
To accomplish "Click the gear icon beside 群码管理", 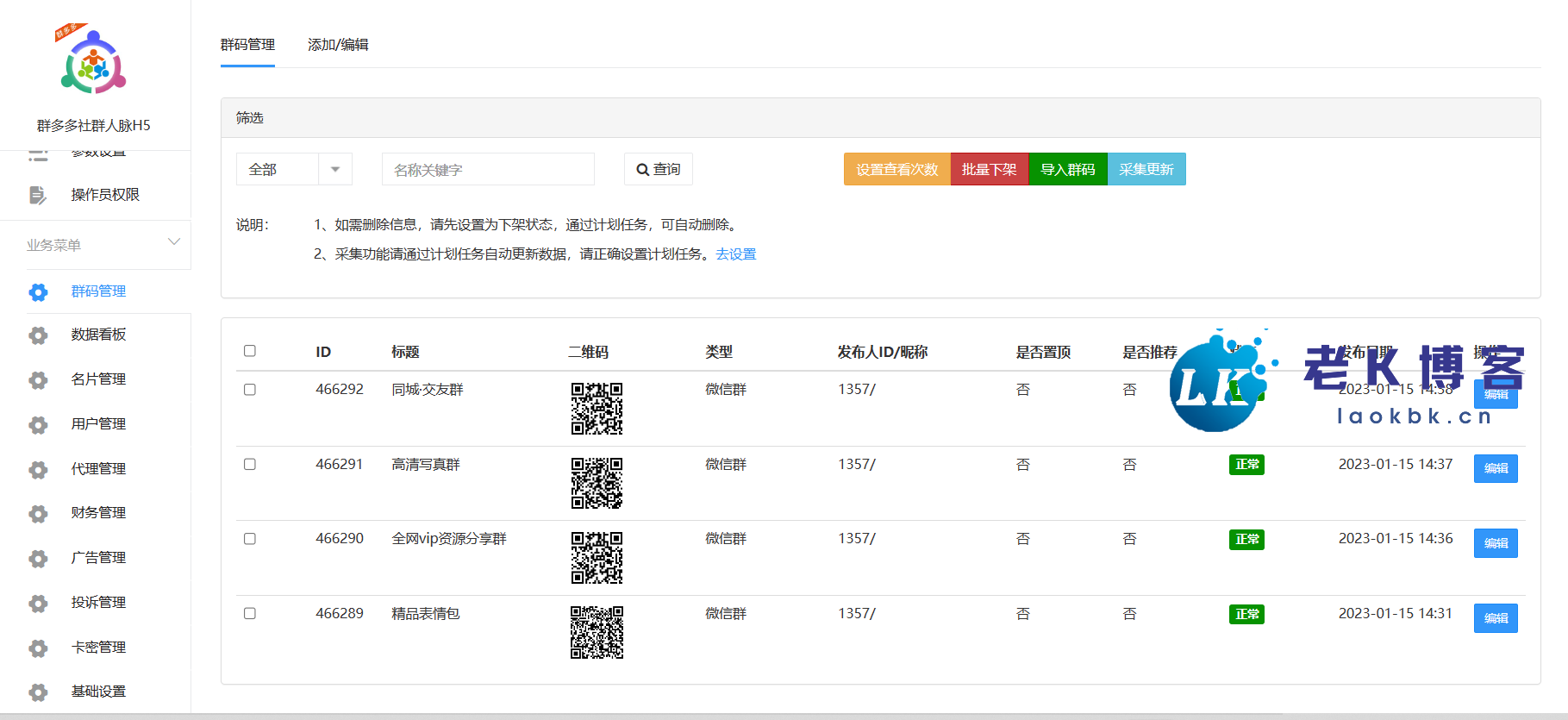I will coord(38,292).
